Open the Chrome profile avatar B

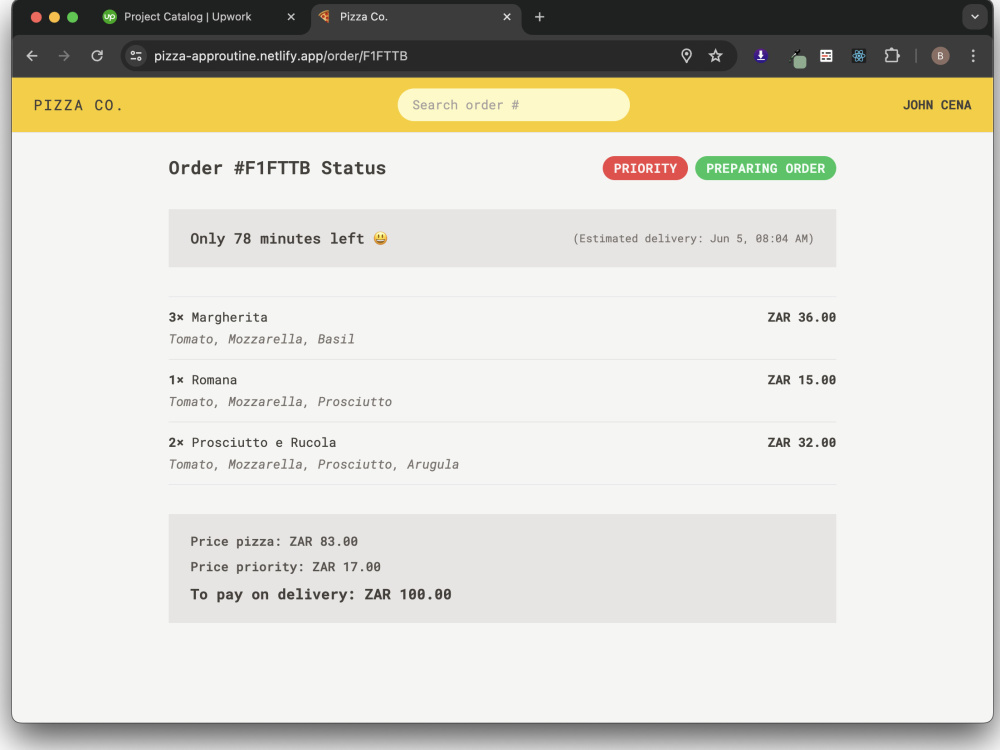click(940, 56)
